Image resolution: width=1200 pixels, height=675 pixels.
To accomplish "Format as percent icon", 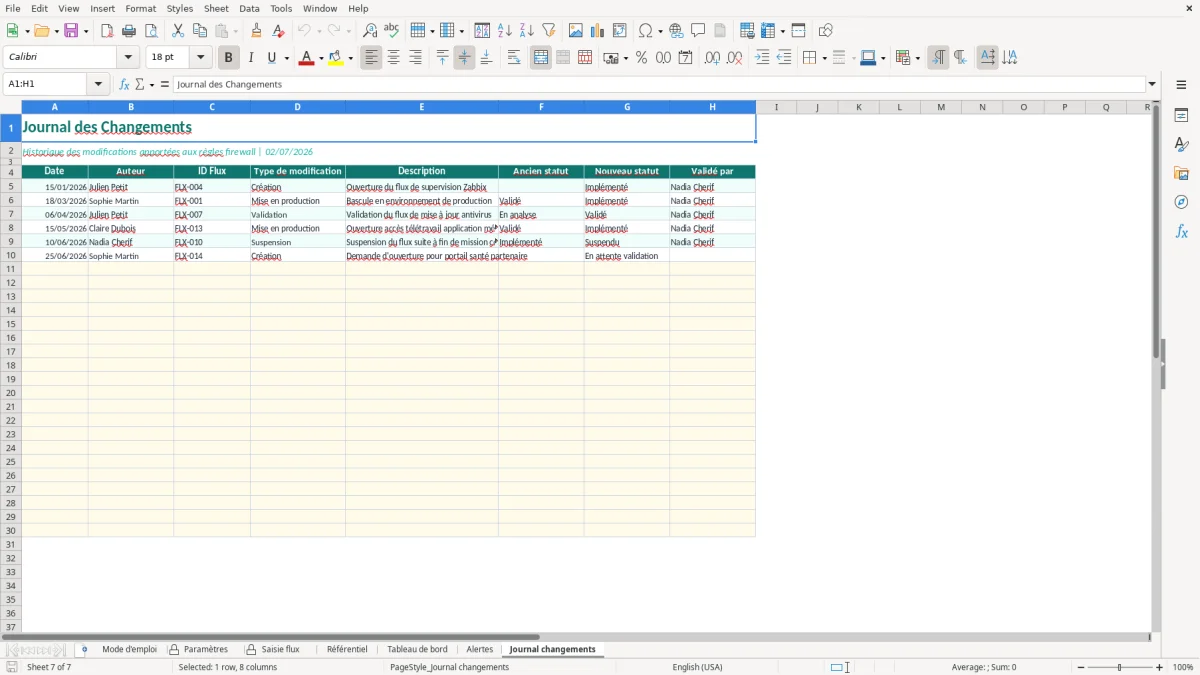I will click(x=641, y=58).
